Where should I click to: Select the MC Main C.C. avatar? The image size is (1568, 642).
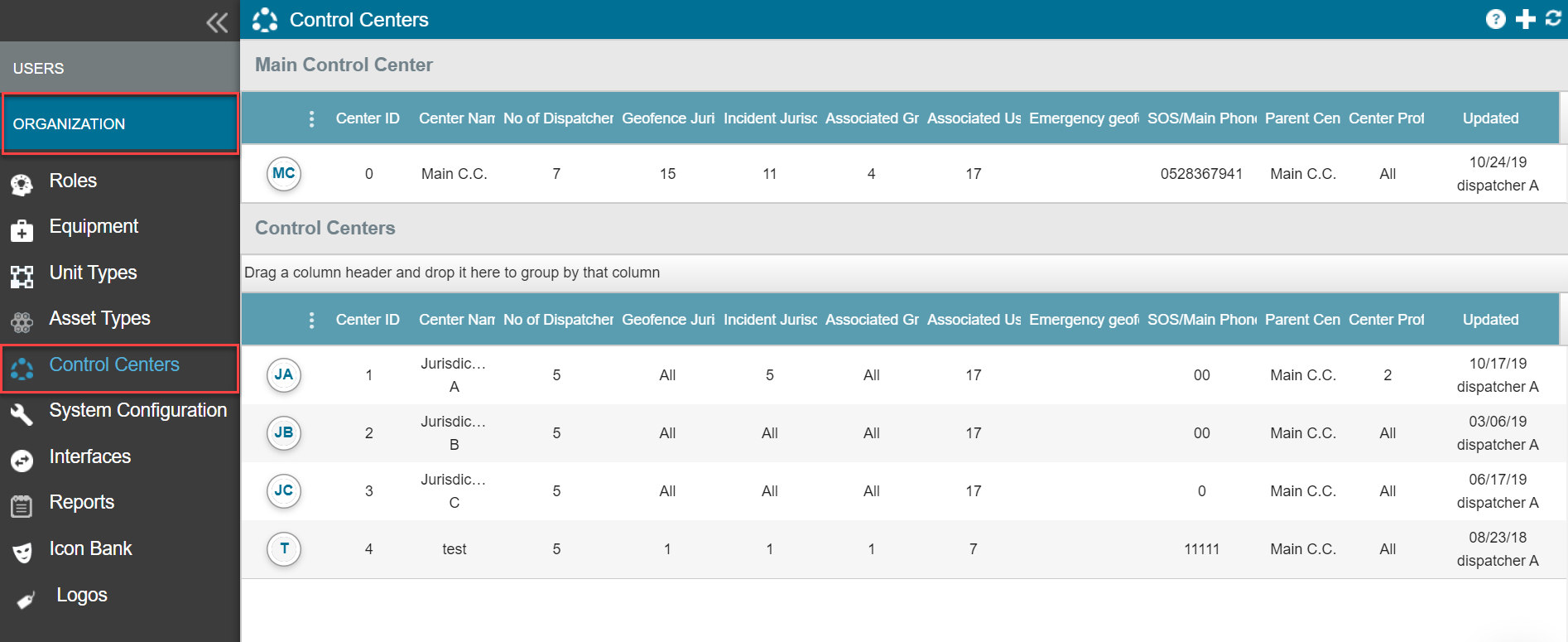[x=284, y=174]
